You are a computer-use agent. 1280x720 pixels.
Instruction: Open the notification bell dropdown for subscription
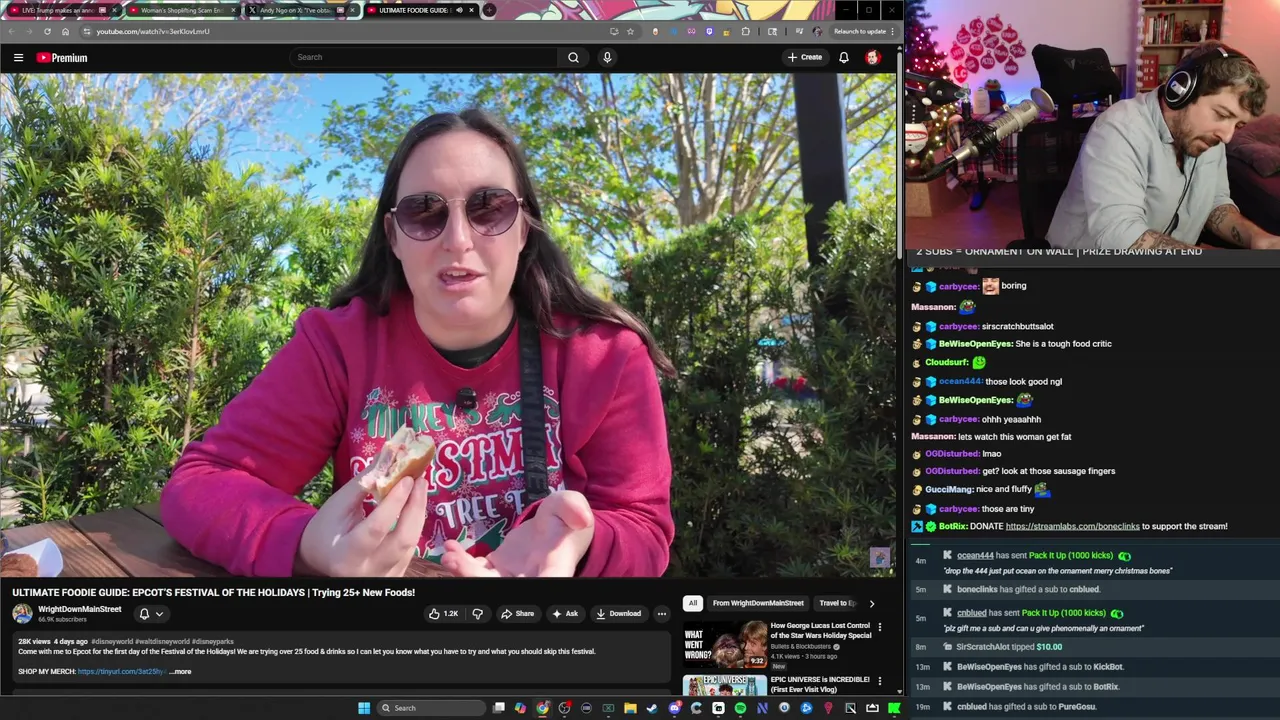(x=151, y=614)
